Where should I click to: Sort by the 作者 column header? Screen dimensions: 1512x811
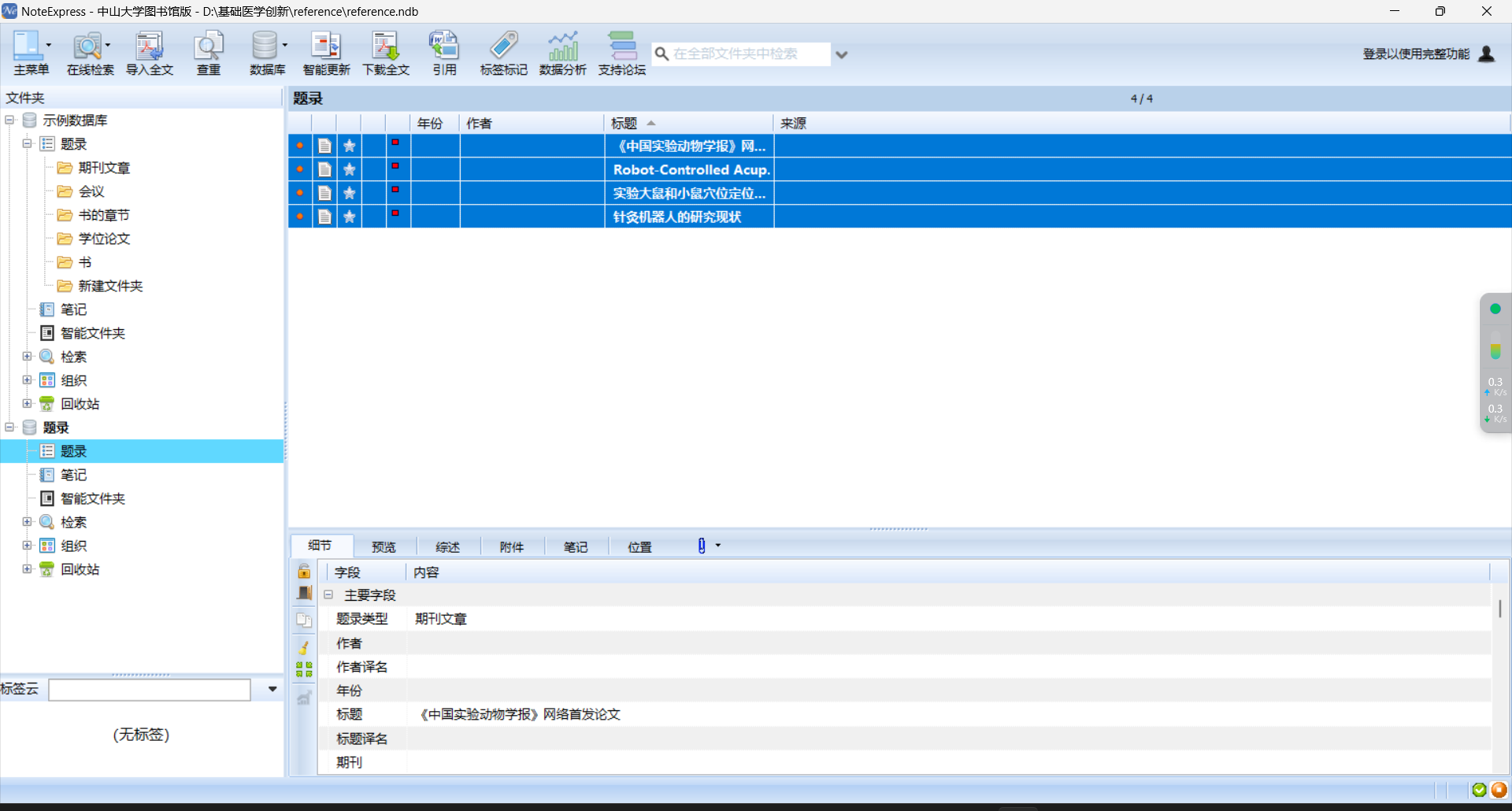pos(532,123)
